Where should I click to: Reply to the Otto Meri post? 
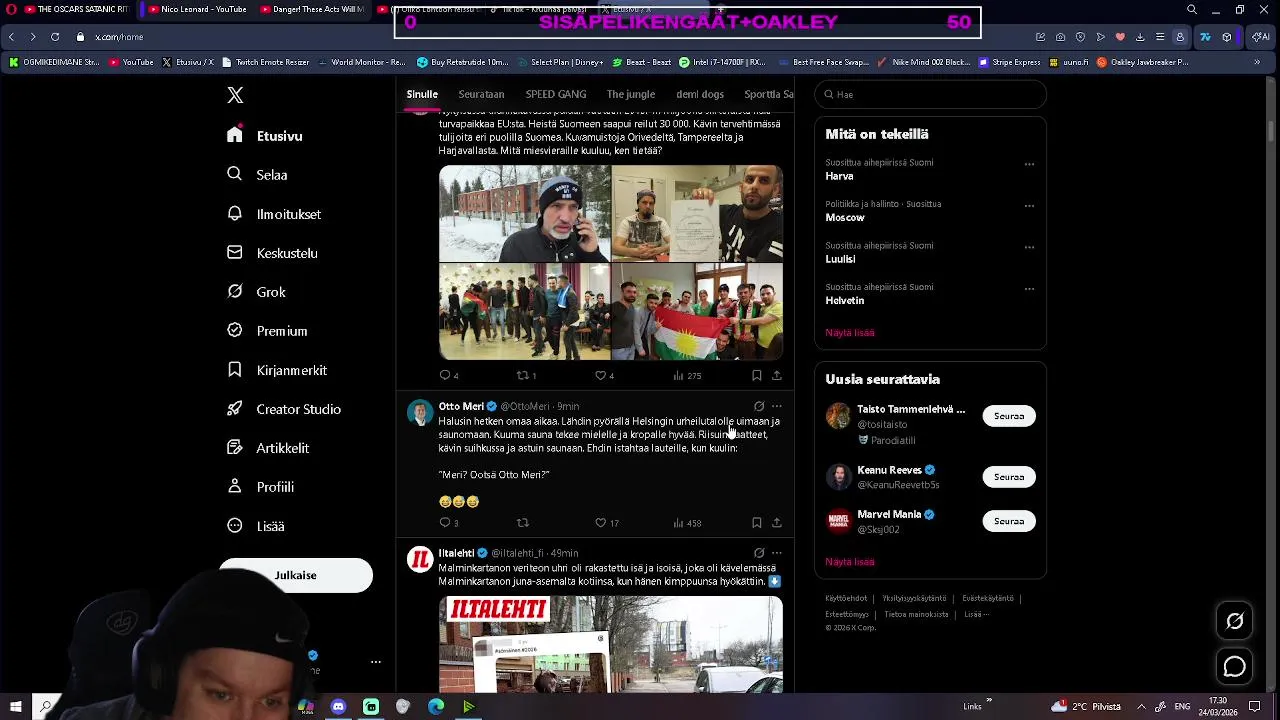[x=449, y=522]
